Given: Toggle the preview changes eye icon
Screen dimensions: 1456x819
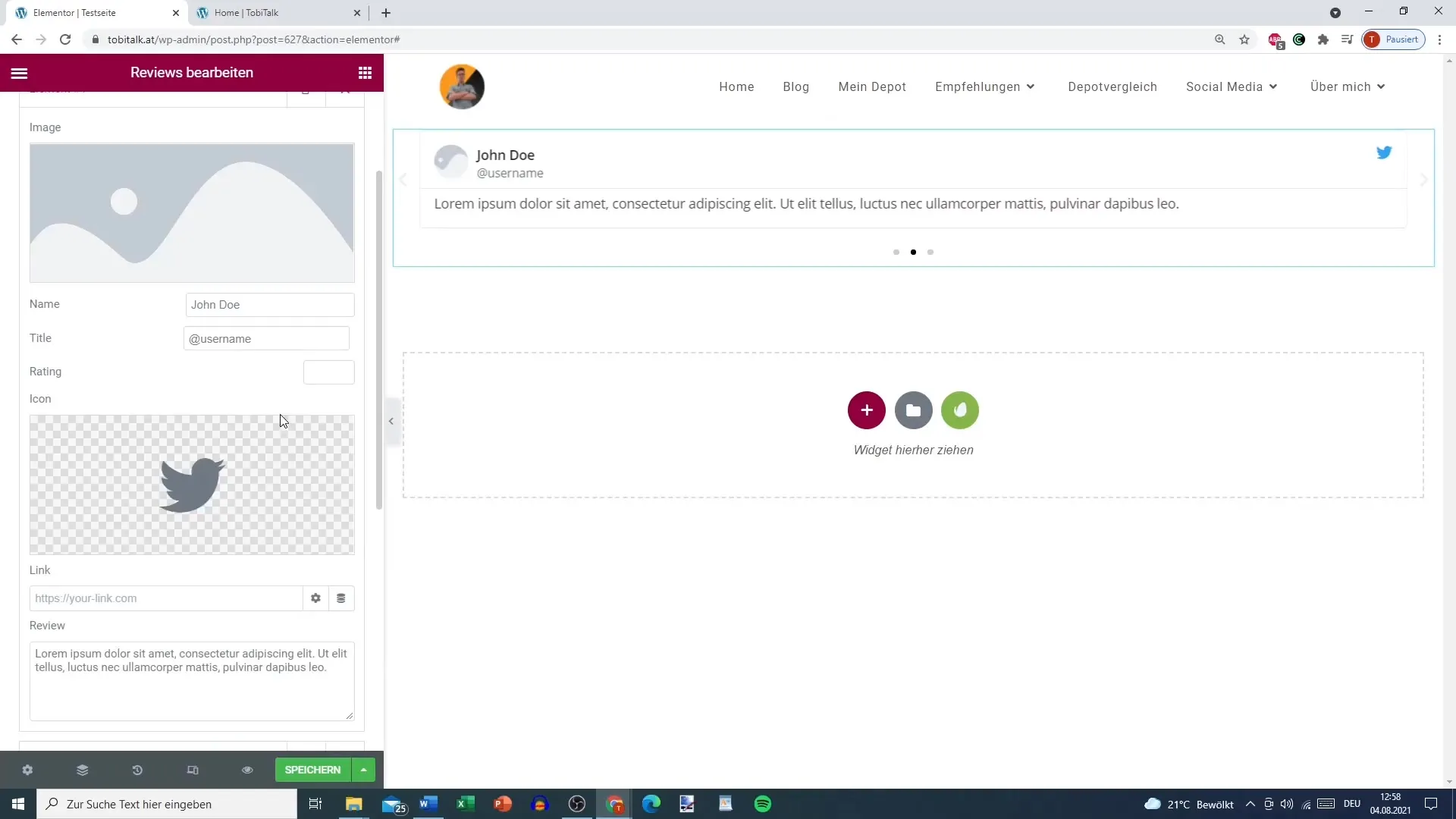Looking at the screenshot, I should tap(247, 770).
